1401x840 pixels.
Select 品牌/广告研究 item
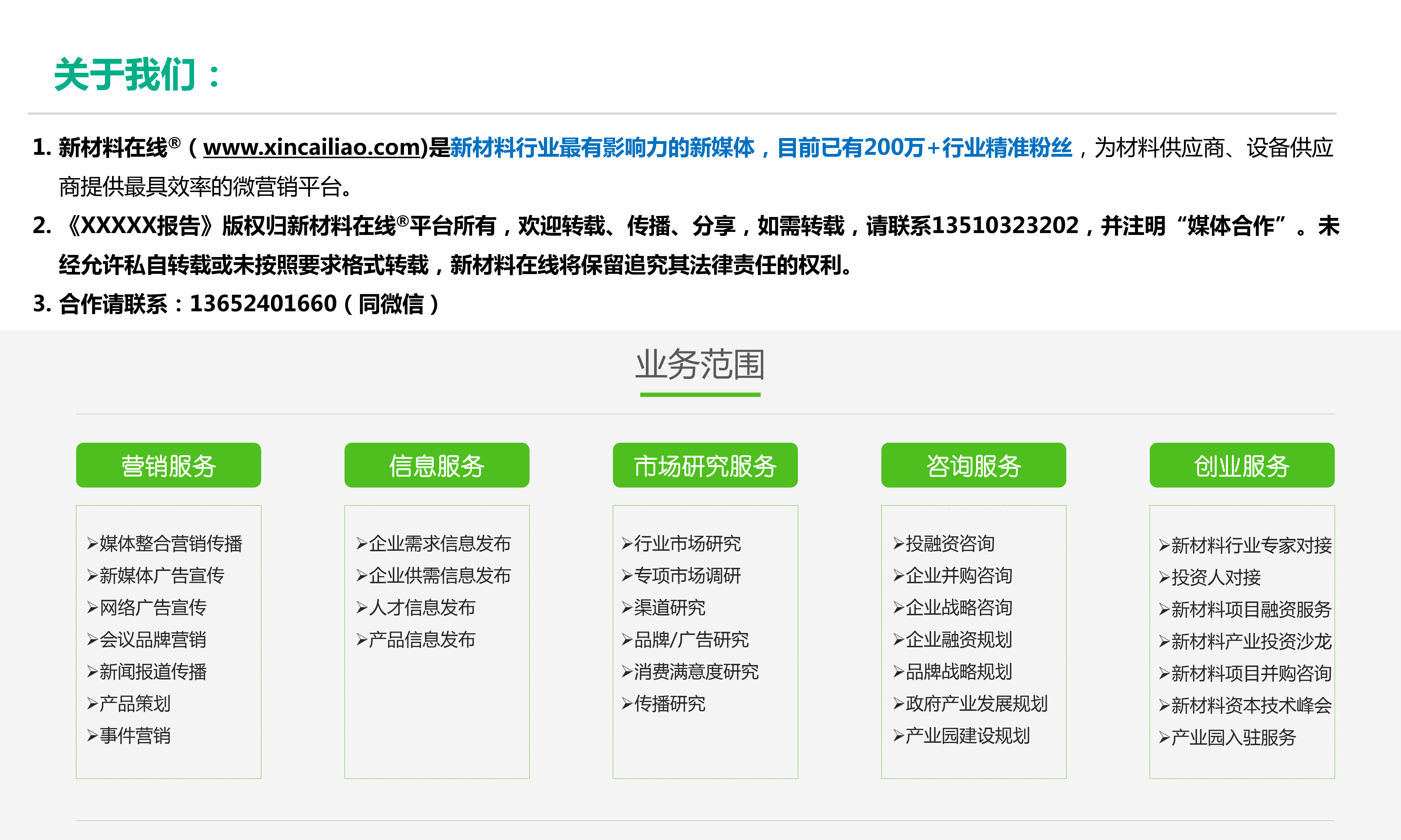pyautogui.click(x=685, y=640)
